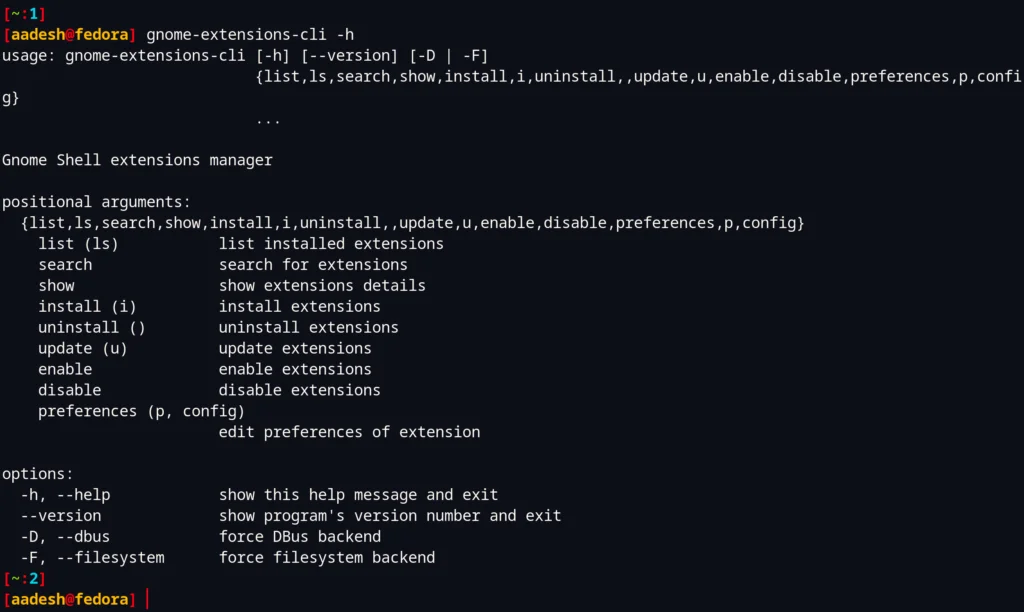Image resolution: width=1024 pixels, height=612 pixels.
Task: Select the "Gnome Shell extensions manager" line
Action: click(137, 160)
